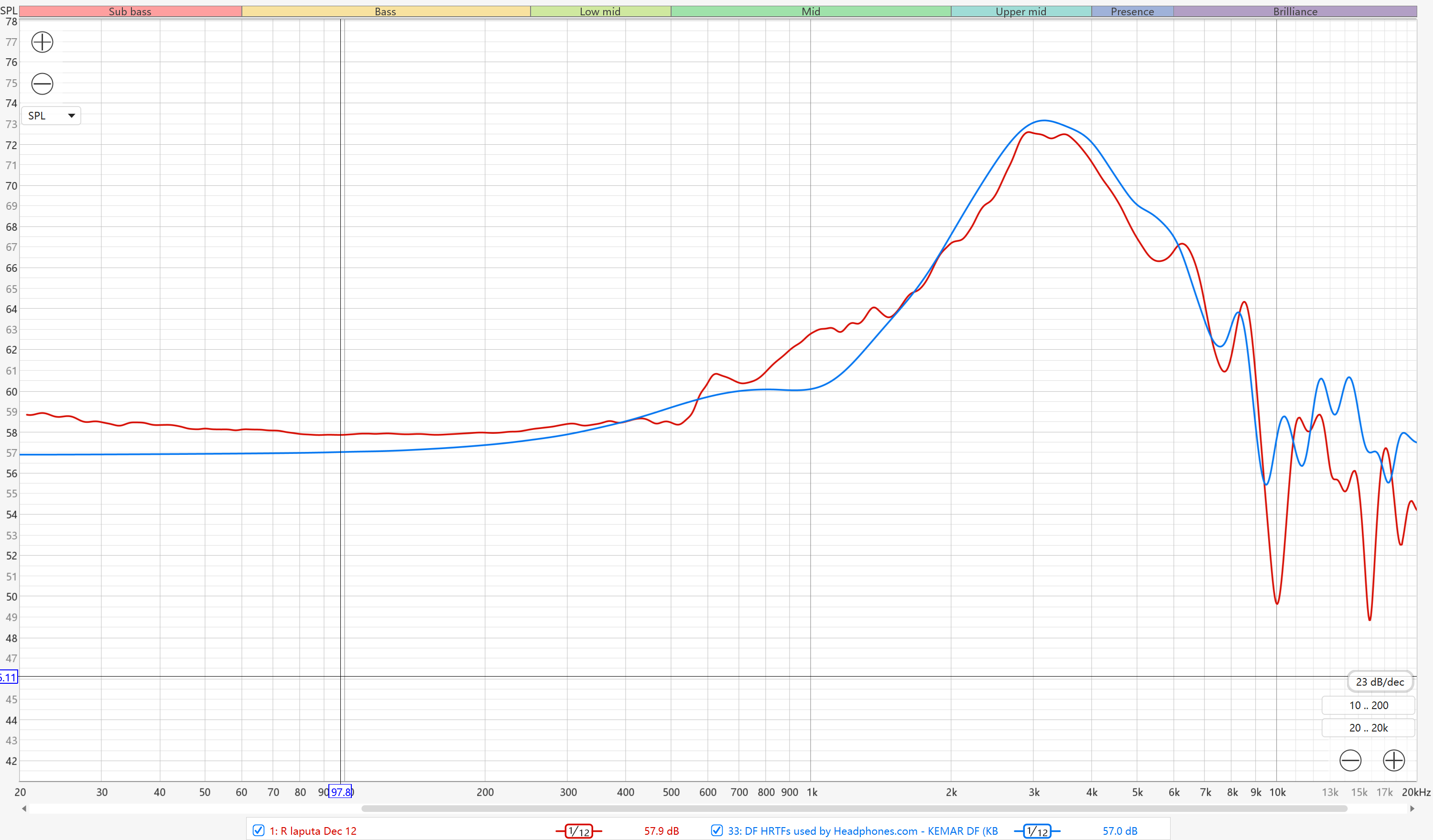Click the horizontal frequency scrollbar thumb

pos(853,808)
